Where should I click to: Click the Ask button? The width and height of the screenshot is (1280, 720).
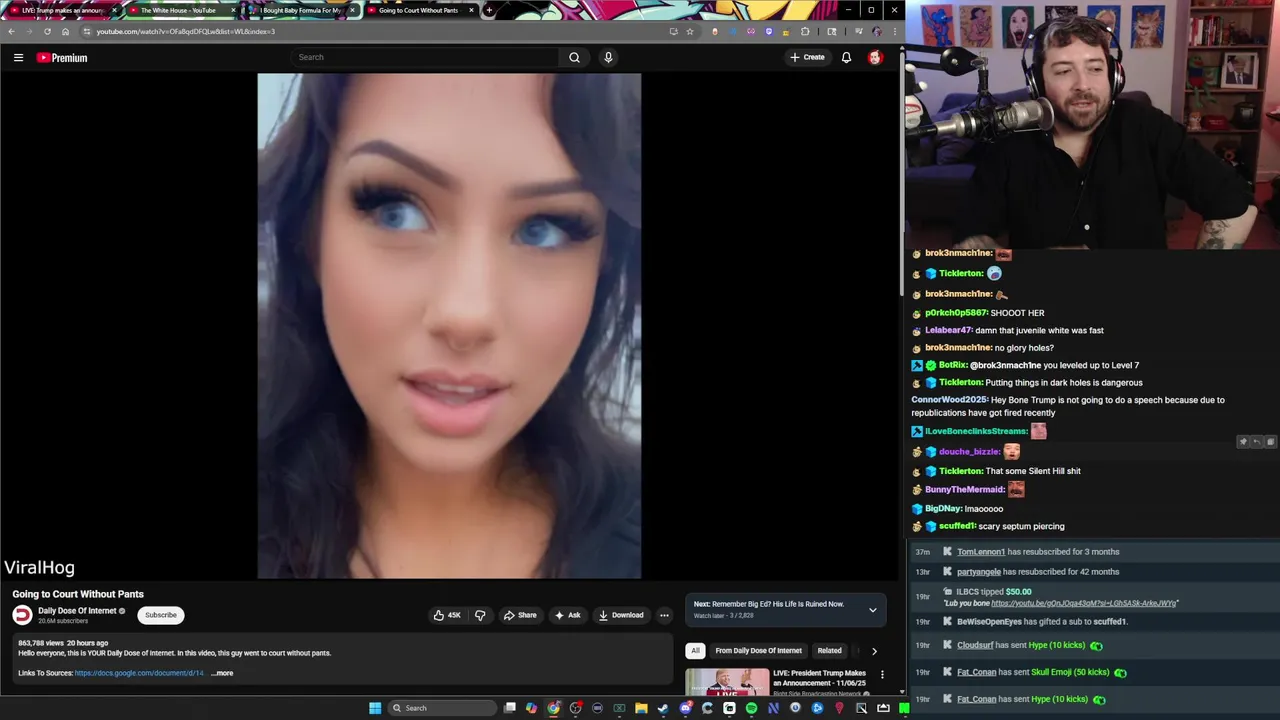tap(567, 615)
